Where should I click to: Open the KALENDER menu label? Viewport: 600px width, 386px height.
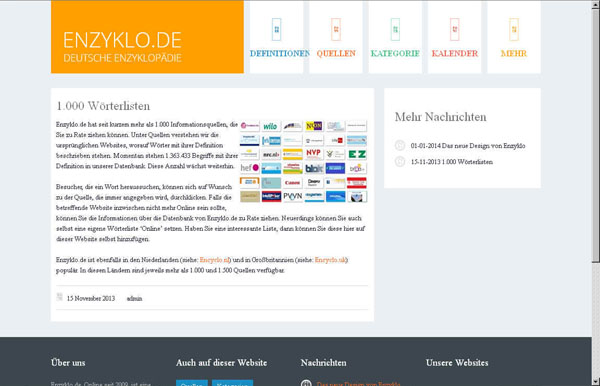tap(455, 54)
